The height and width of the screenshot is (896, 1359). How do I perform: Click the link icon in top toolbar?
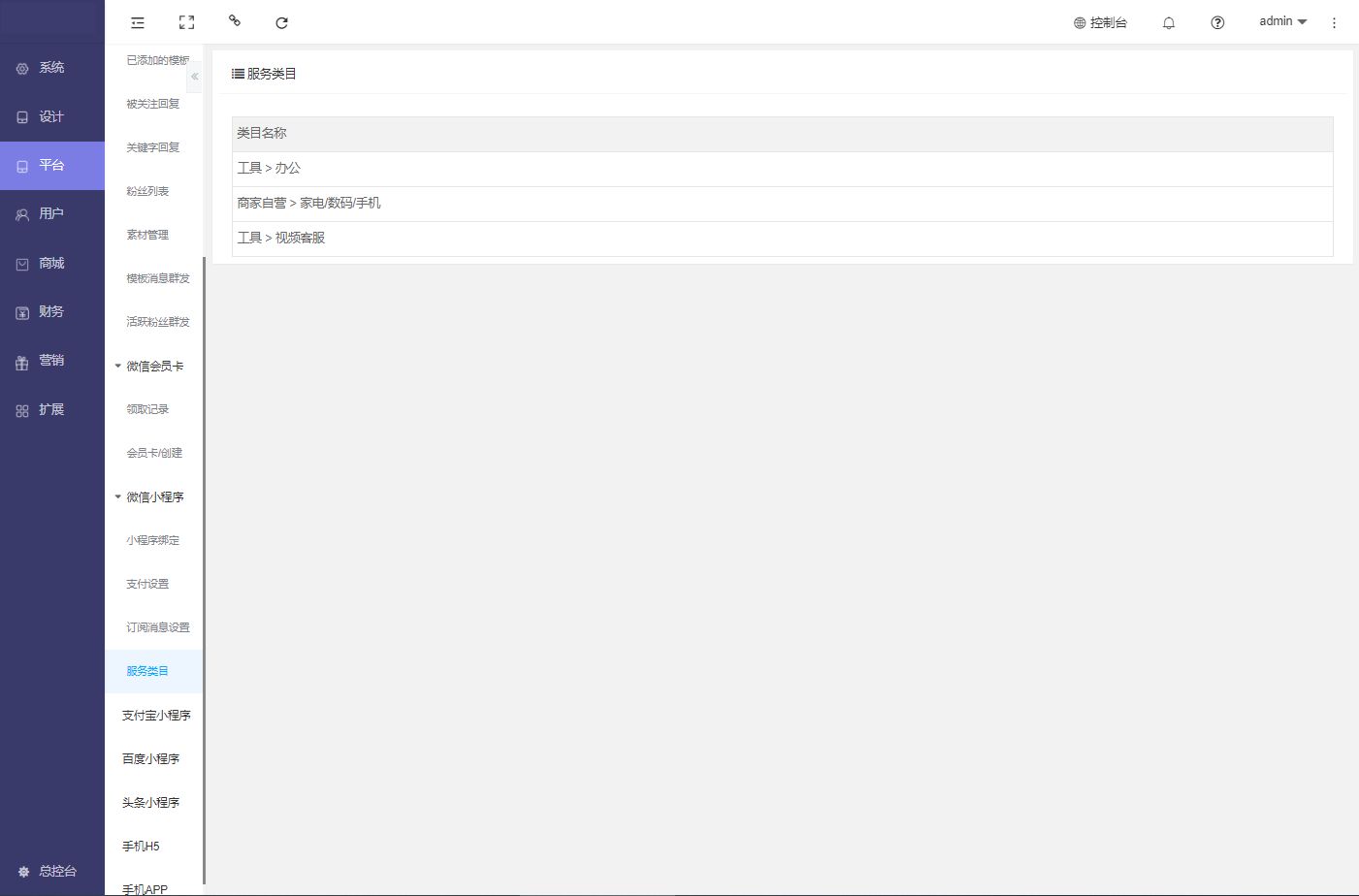point(234,20)
